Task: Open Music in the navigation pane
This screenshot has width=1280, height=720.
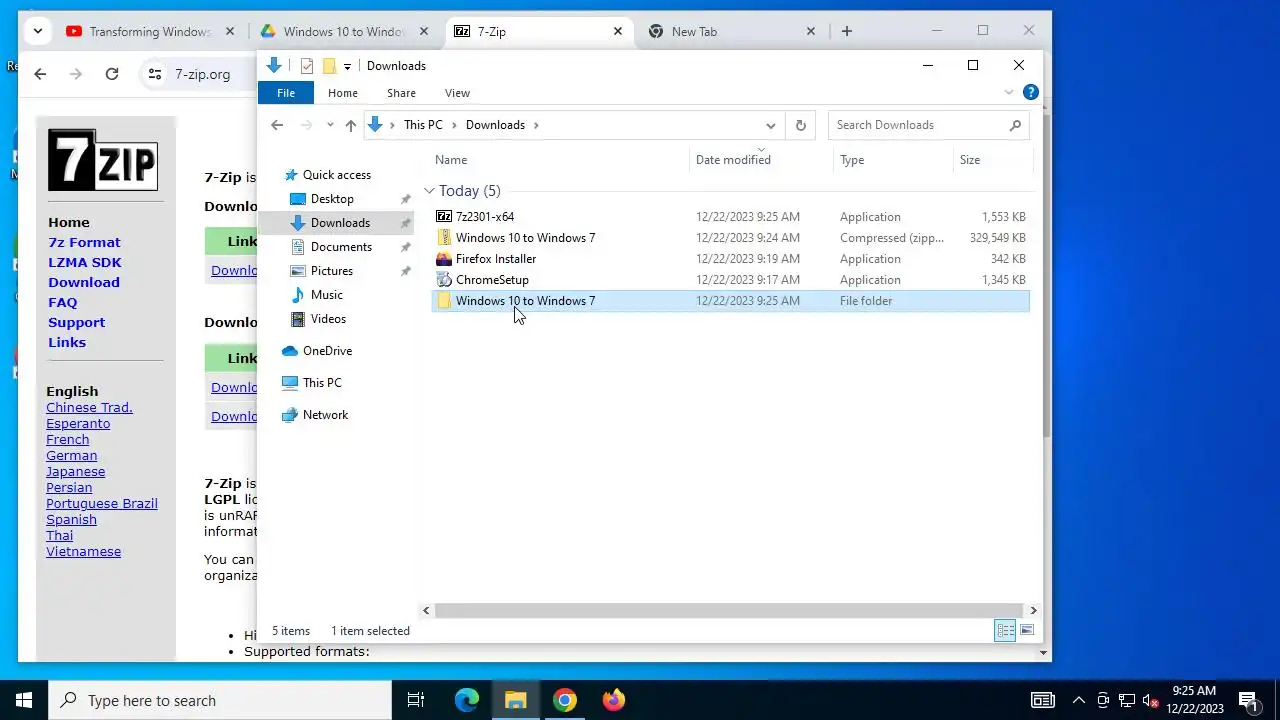Action: tap(326, 295)
